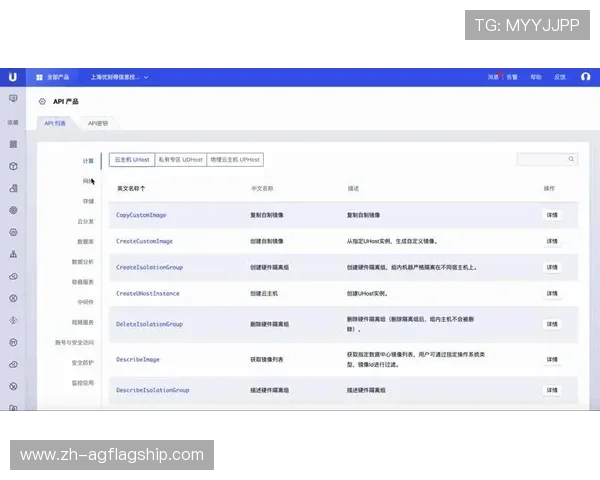Select 存储 category
Viewport: 600px width, 480px height.
point(88,201)
